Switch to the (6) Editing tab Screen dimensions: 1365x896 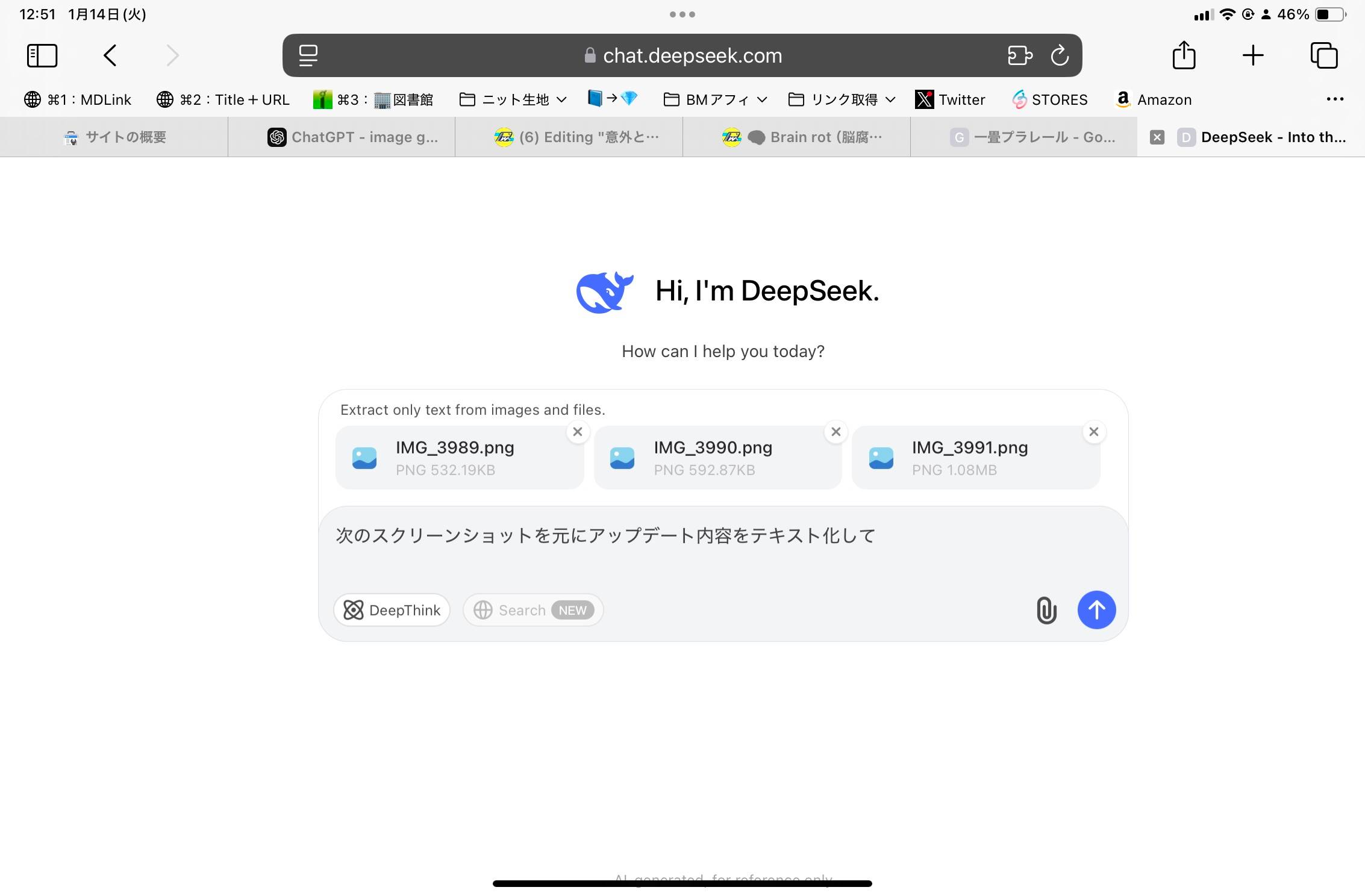click(x=569, y=137)
